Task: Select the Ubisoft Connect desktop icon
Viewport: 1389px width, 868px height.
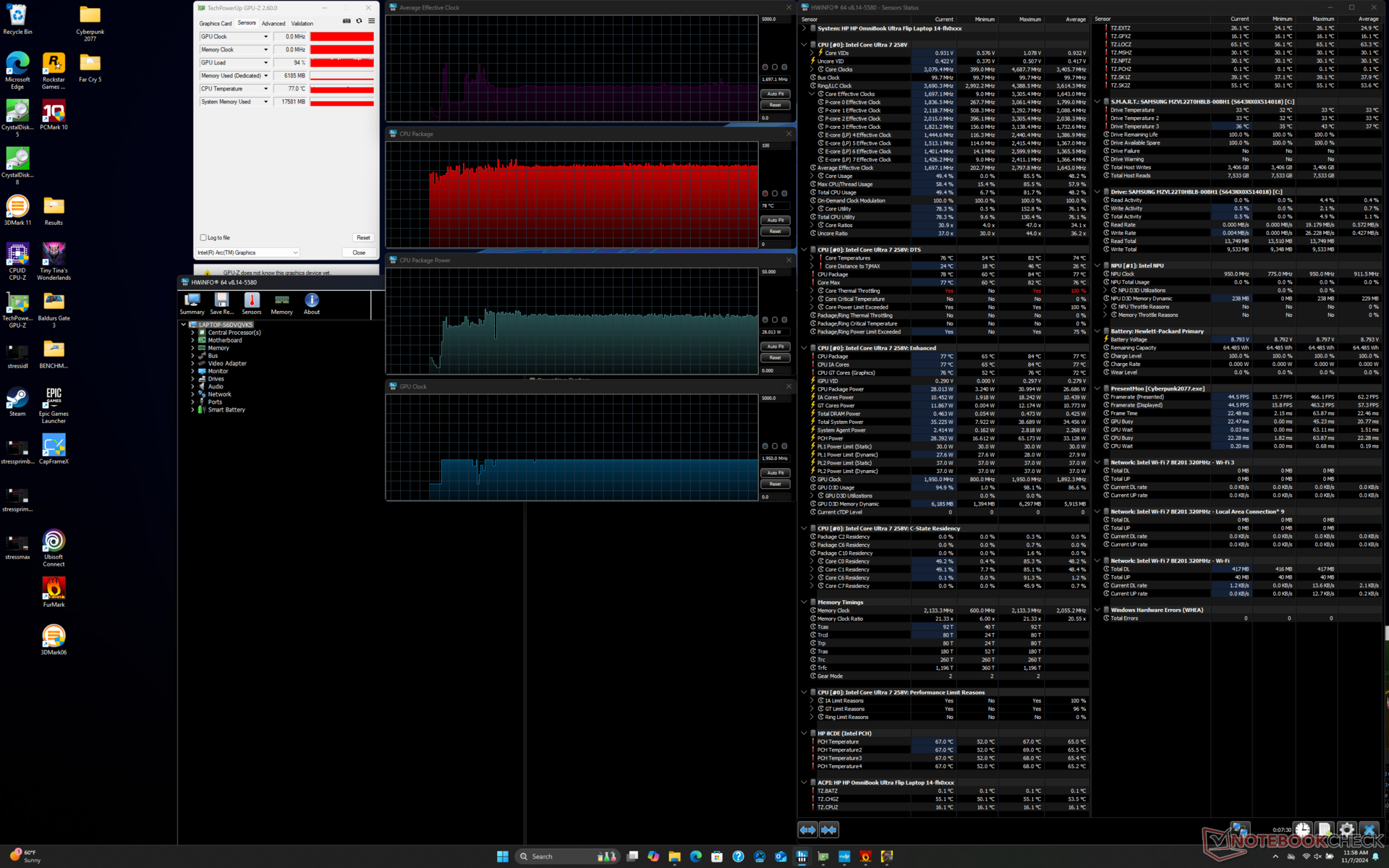Action: [54, 548]
